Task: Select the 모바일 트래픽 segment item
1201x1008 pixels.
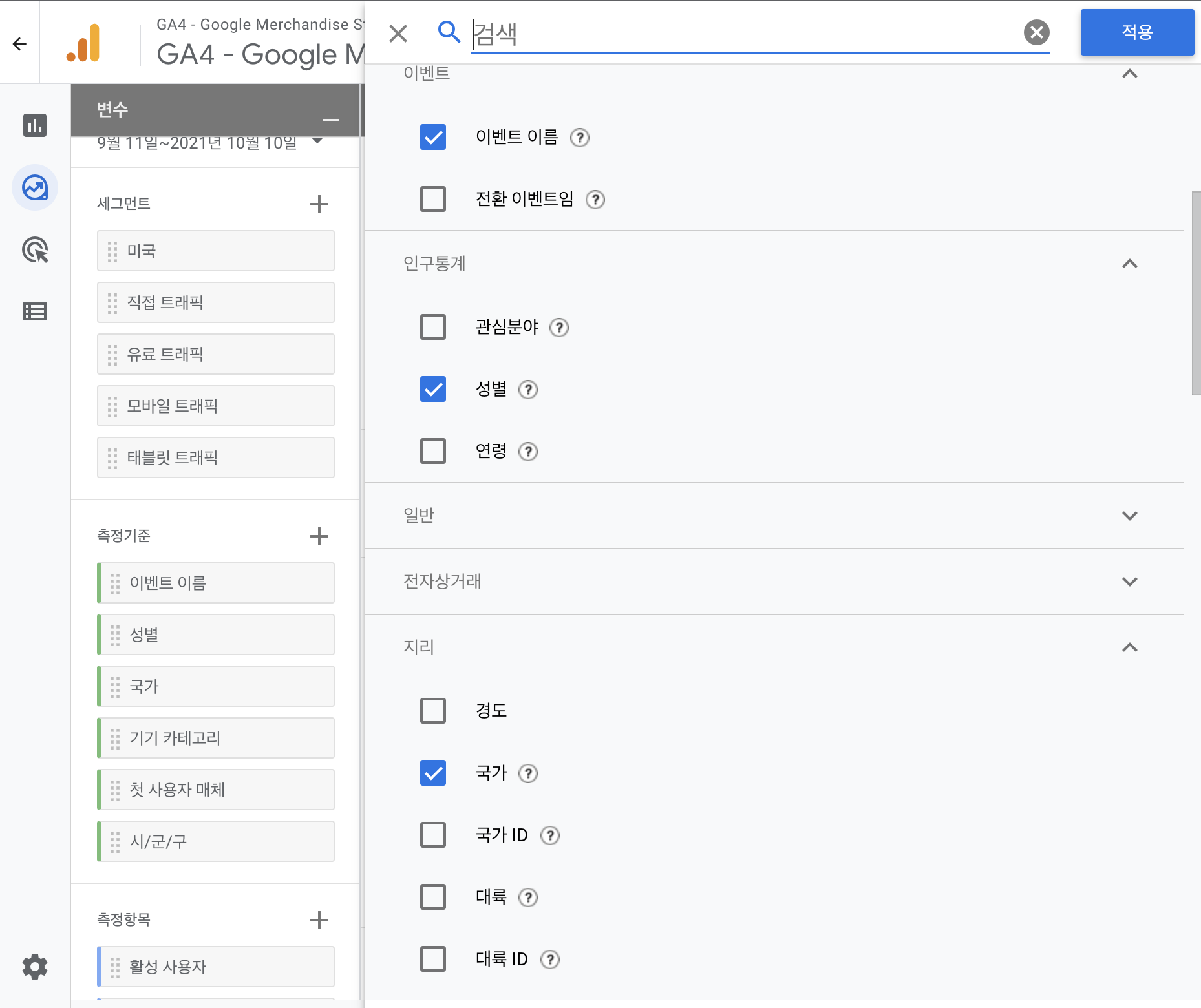Action: pyautogui.click(x=216, y=406)
